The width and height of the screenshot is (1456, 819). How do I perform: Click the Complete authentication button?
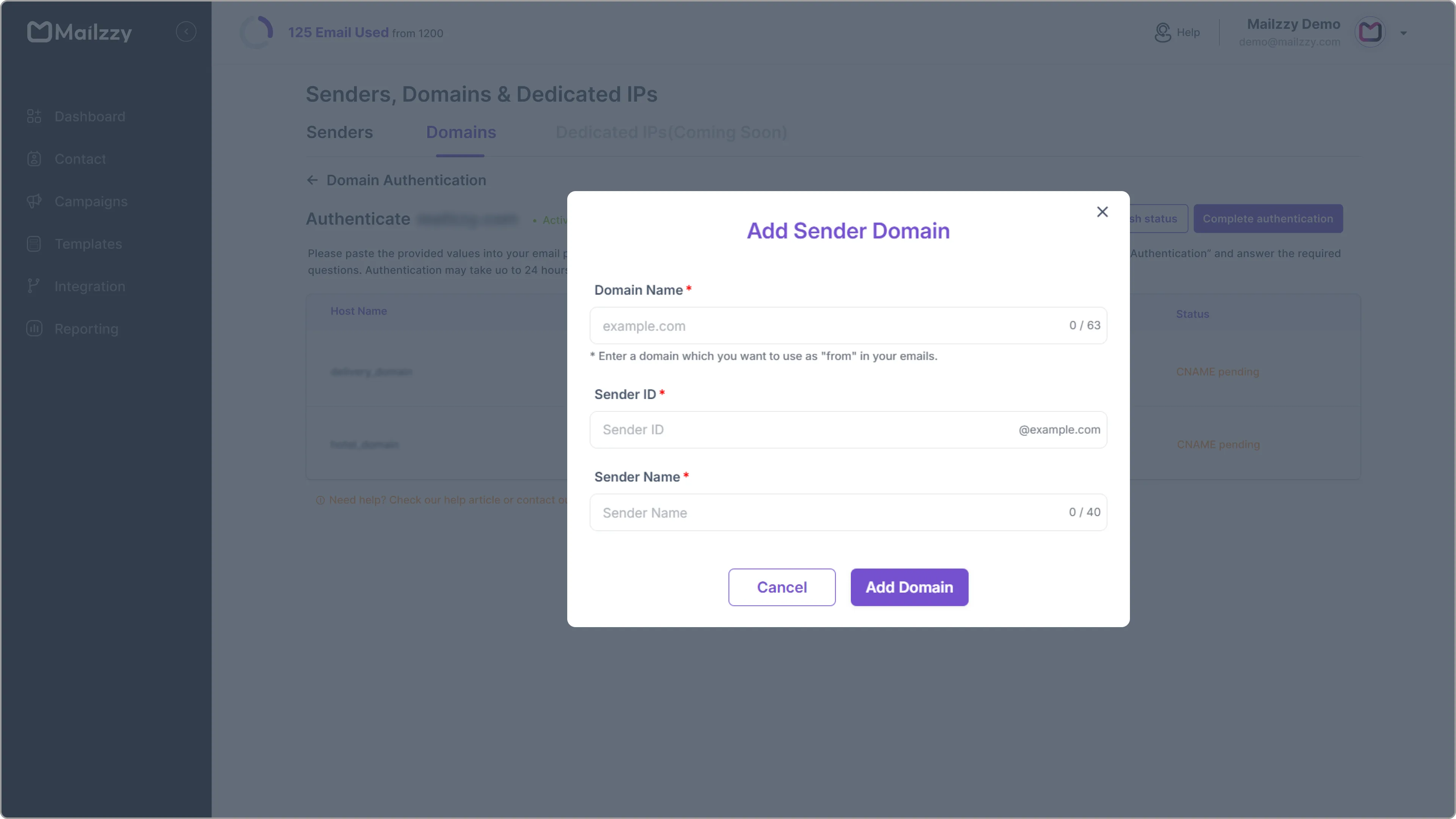point(1268,218)
